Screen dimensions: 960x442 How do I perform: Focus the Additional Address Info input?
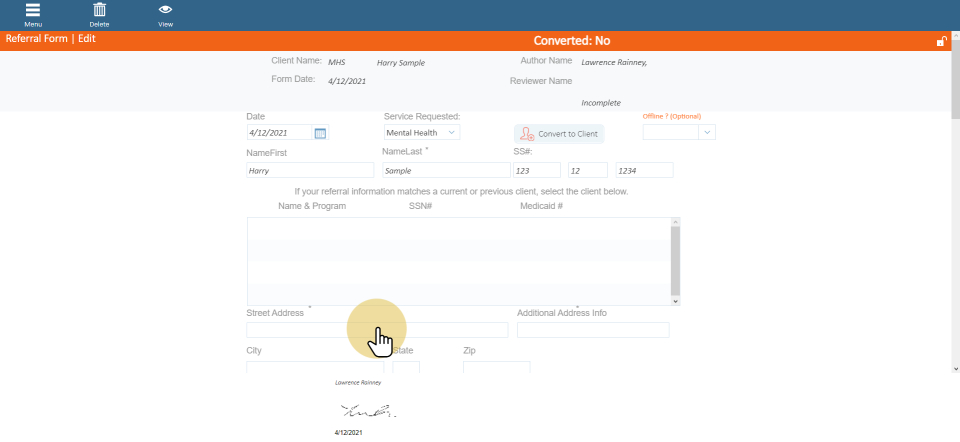593,330
